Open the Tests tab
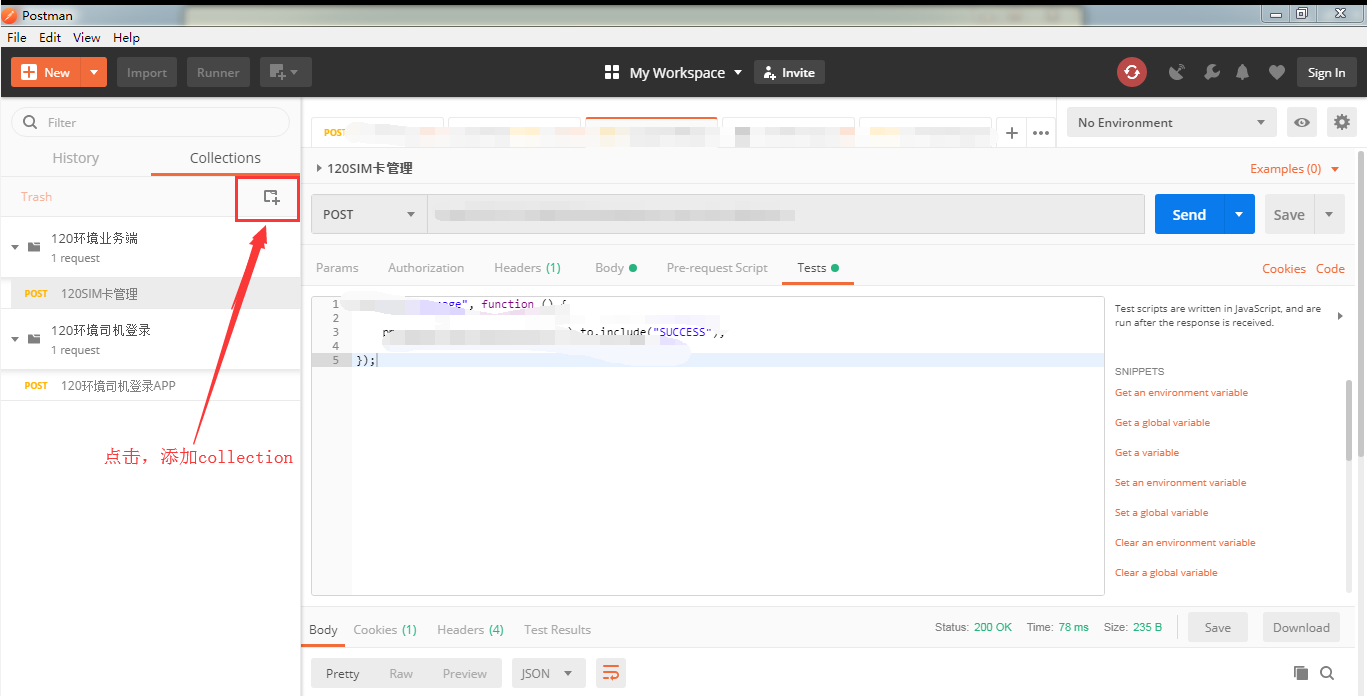 (x=818, y=268)
